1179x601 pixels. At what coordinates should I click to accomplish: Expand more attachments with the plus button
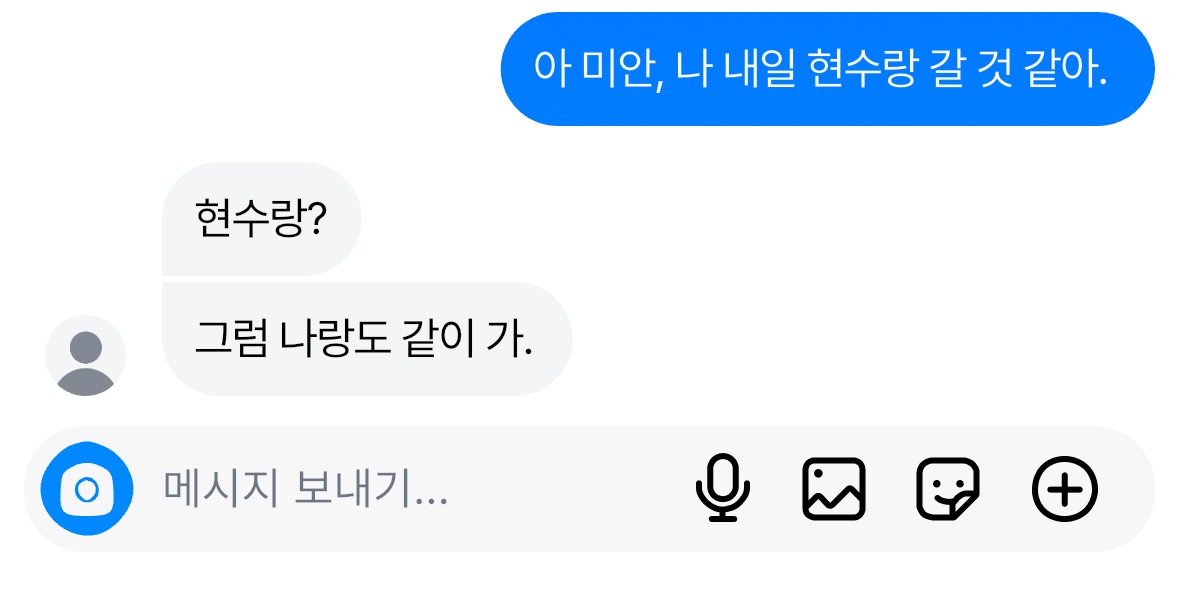(1064, 489)
